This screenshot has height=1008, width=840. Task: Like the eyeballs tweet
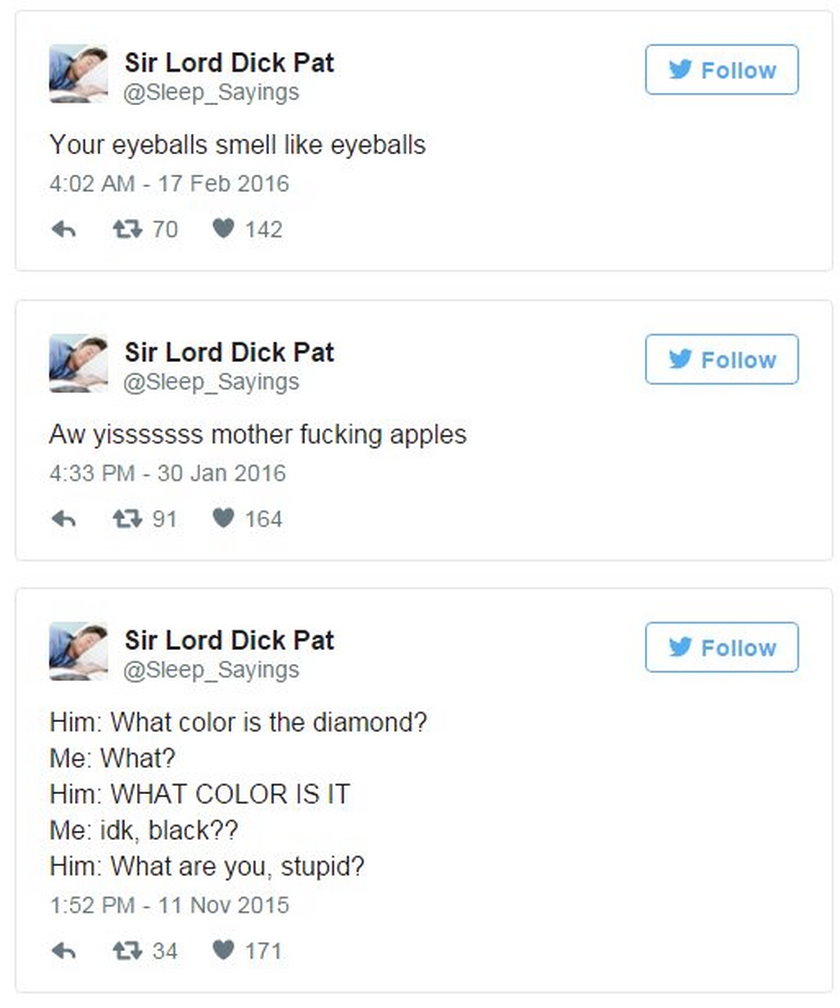[223, 229]
